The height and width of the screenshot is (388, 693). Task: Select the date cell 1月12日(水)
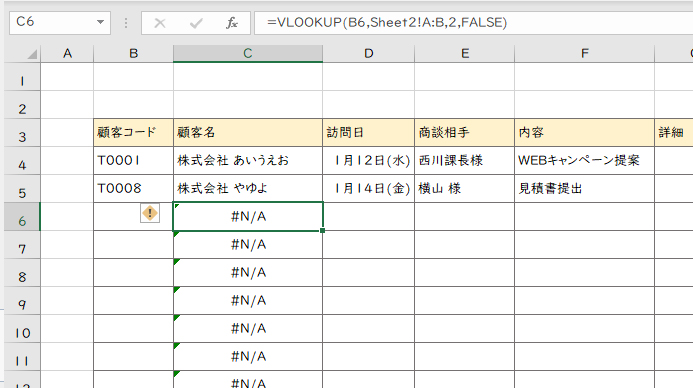click(x=369, y=160)
